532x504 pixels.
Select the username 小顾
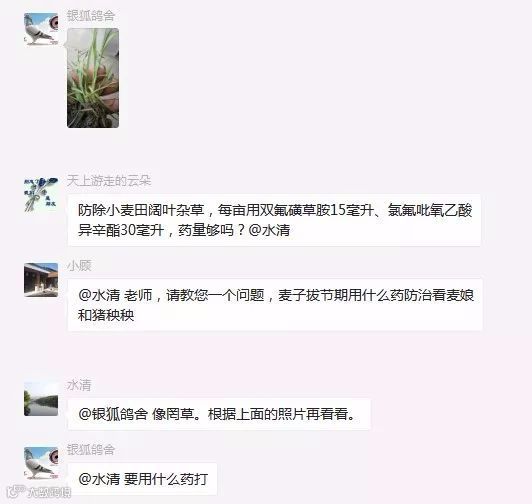[79, 266]
